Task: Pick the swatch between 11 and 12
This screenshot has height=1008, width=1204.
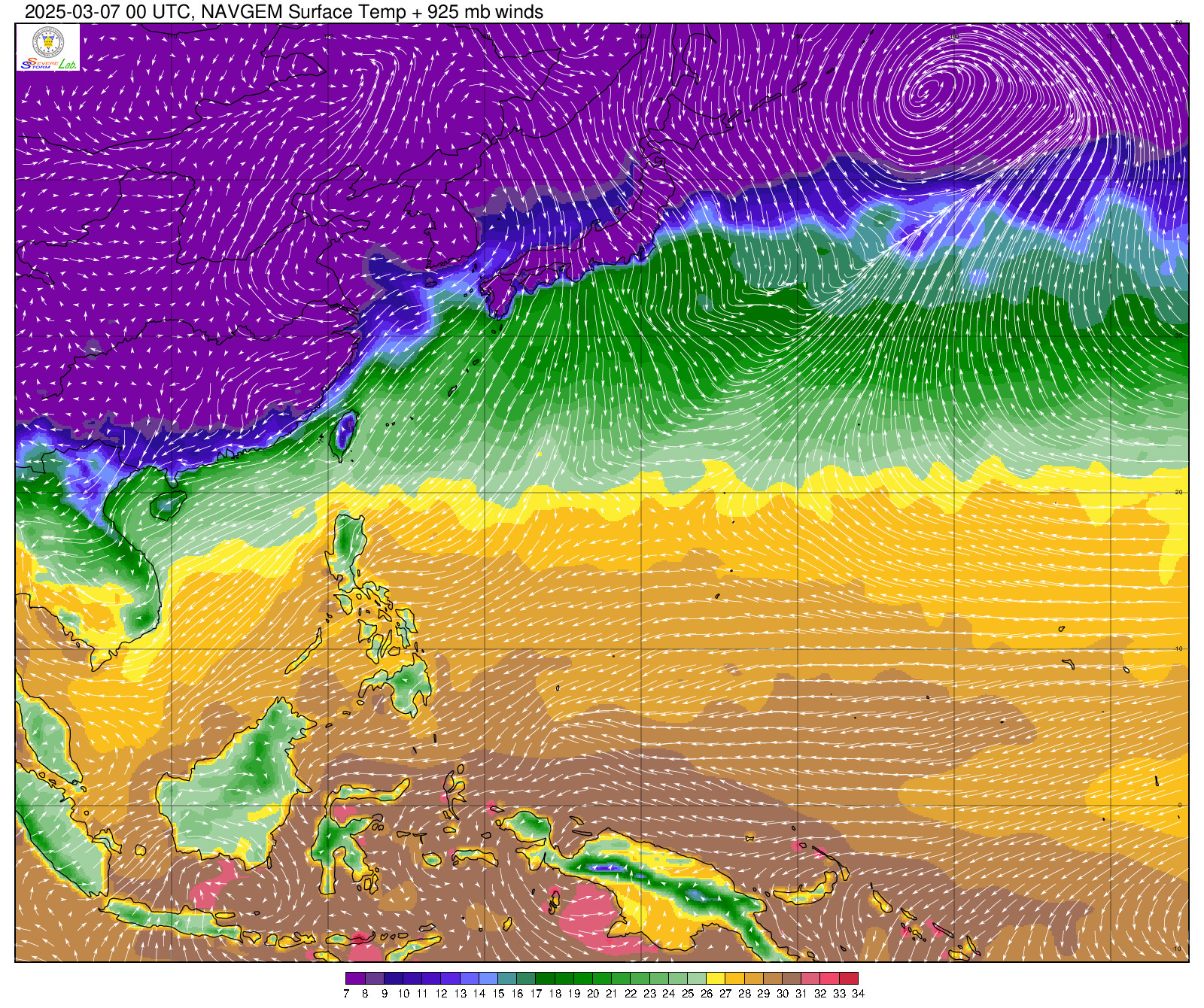Action: coord(431,979)
